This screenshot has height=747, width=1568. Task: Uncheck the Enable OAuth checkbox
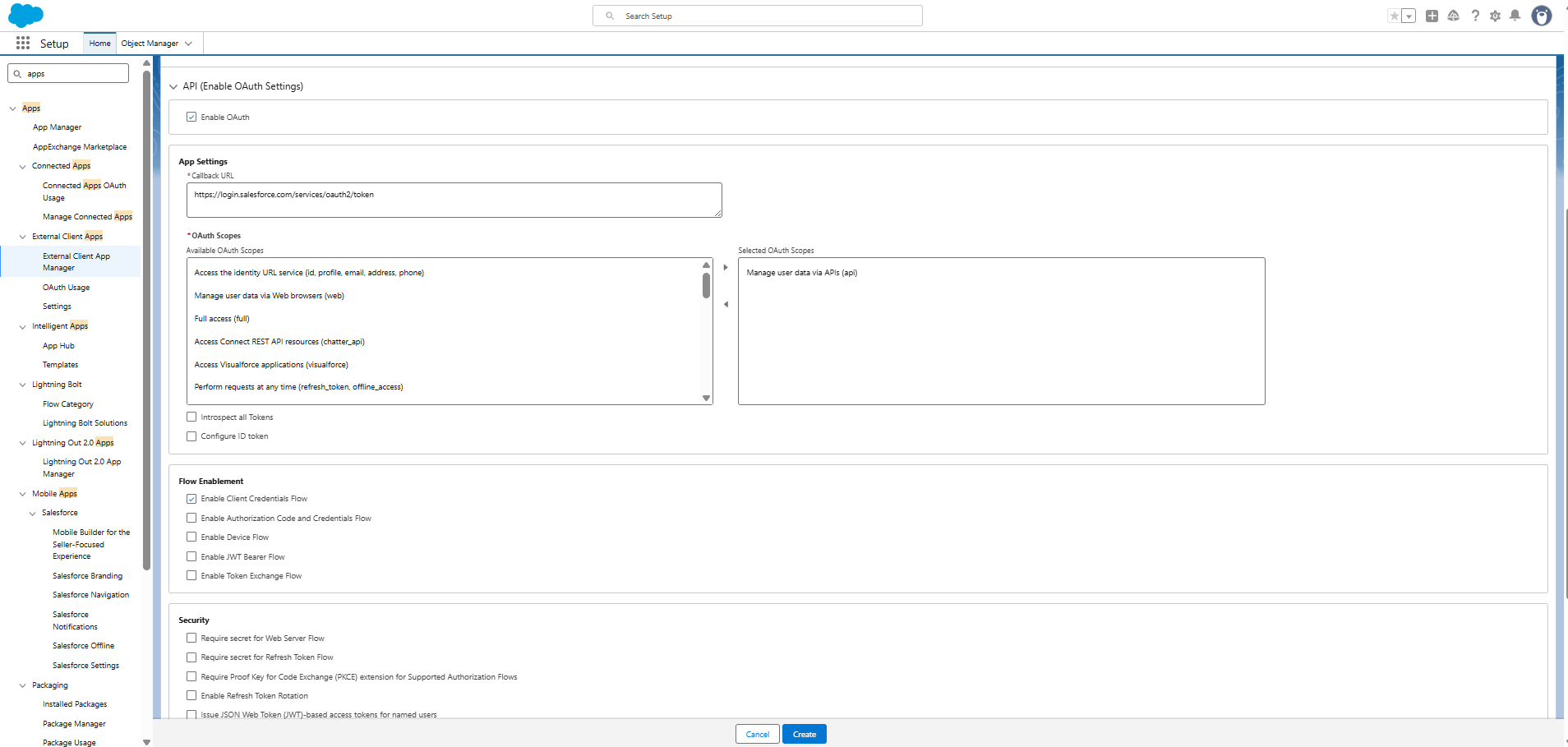[x=191, y=118]
